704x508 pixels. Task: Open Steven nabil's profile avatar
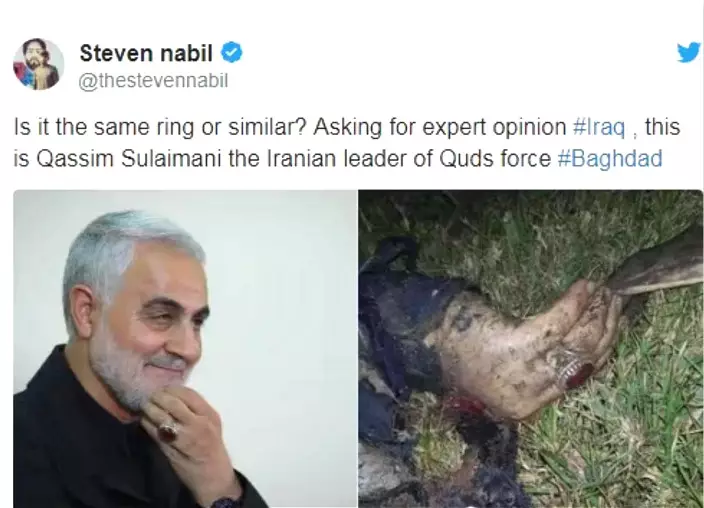tap(39, 64)
